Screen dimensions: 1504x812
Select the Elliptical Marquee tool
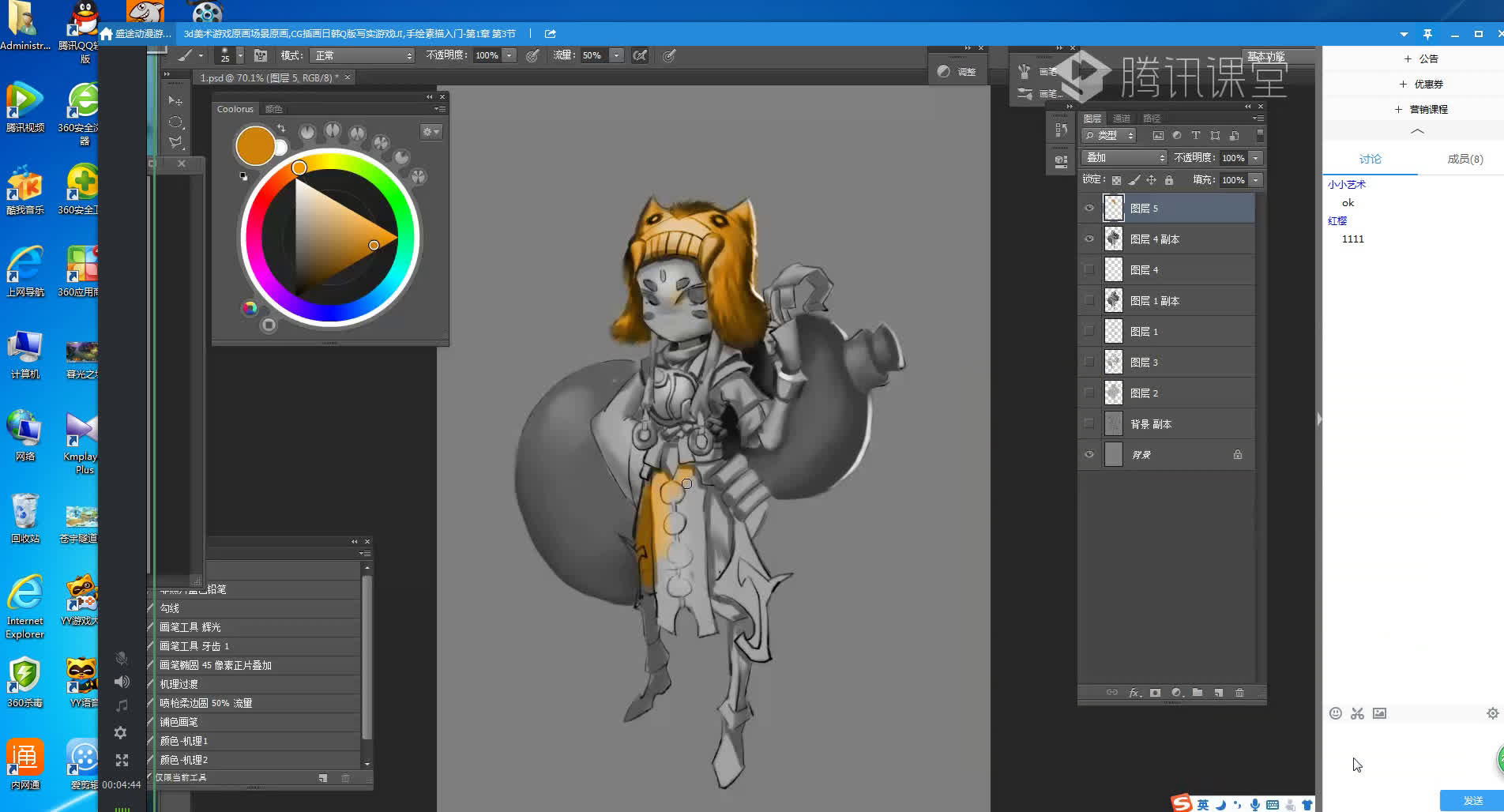tap(175, 122)
